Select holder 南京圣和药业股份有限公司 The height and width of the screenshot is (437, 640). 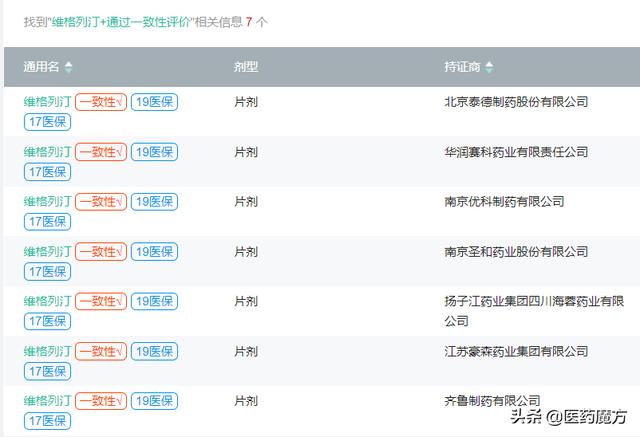[x=516, y=251]
